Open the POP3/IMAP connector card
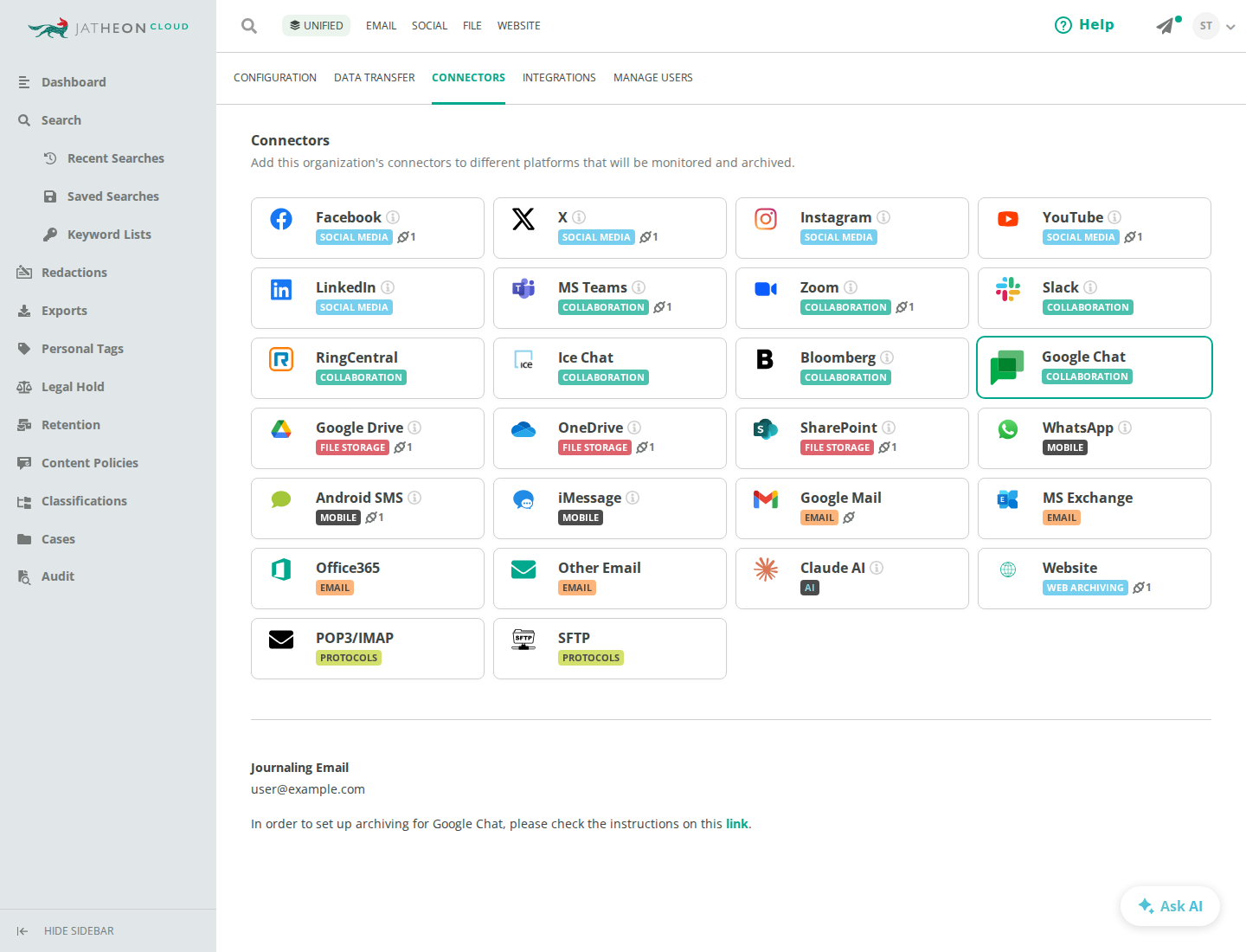This screenshot has height=952, width=1246. tap(368, 648)
